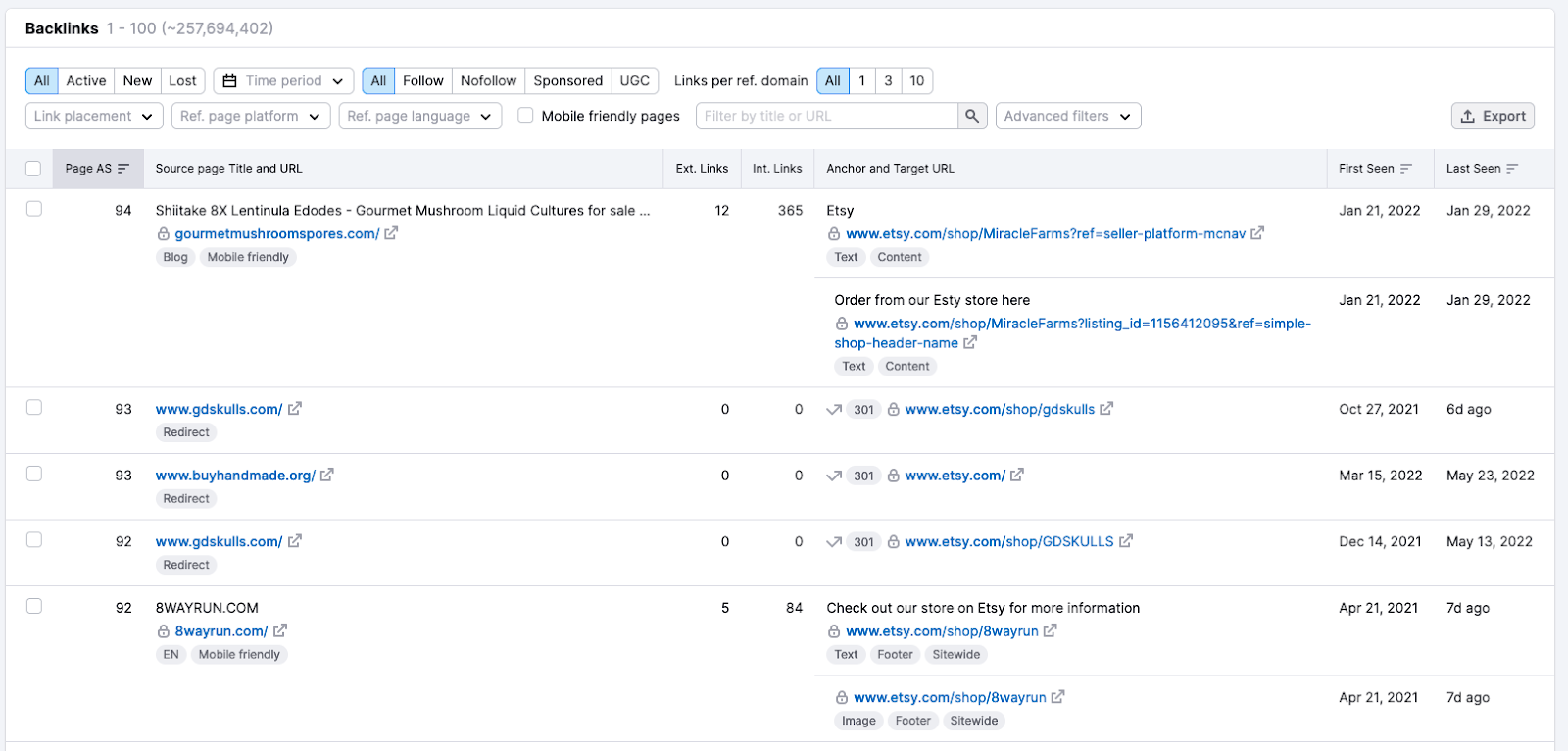Focus the Filter by title or URL field
The height and width of the screenshot is (751, 1568).
[827, 116]
